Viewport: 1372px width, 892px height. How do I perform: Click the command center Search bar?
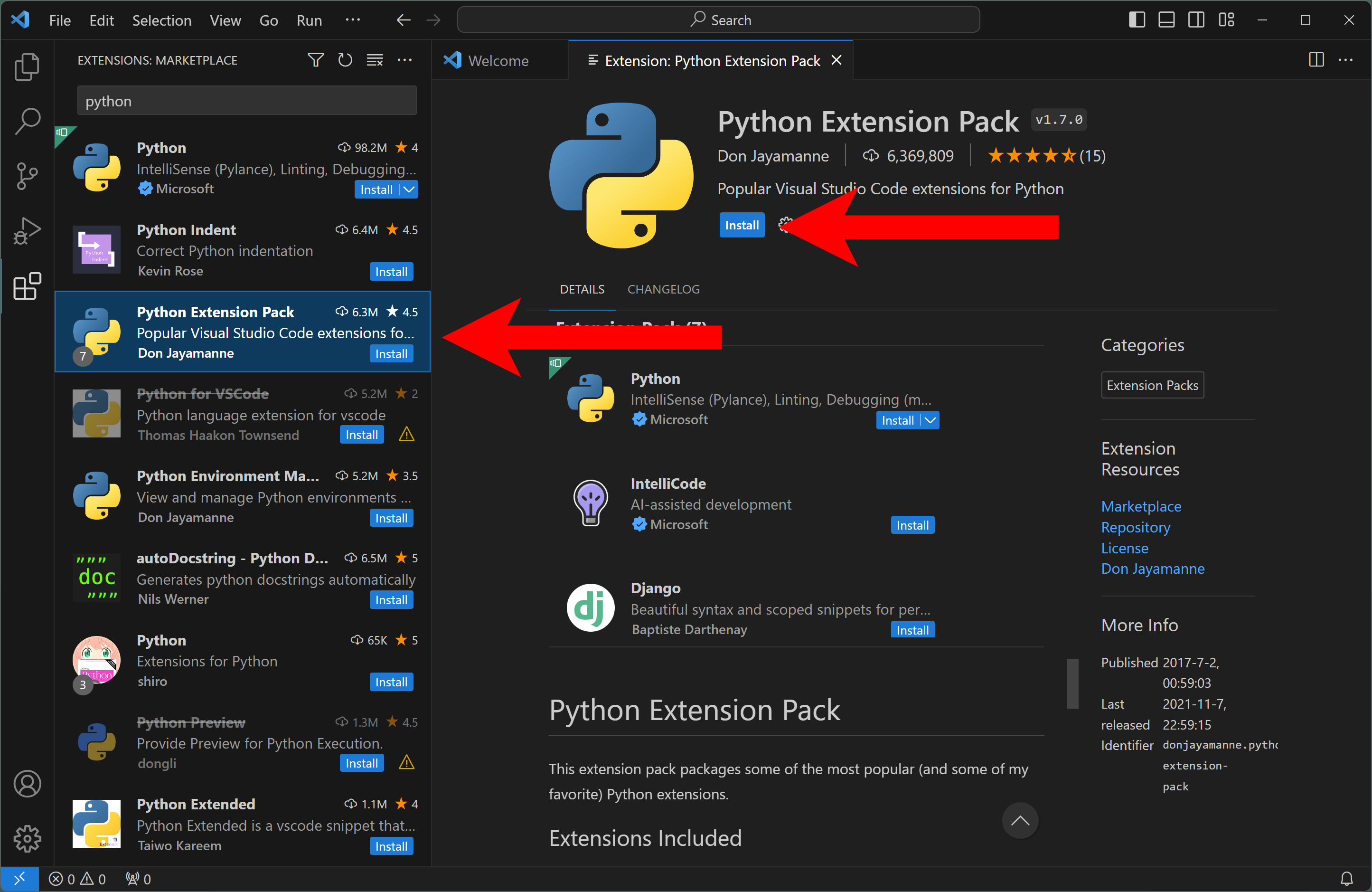click(x=718, y=20)
